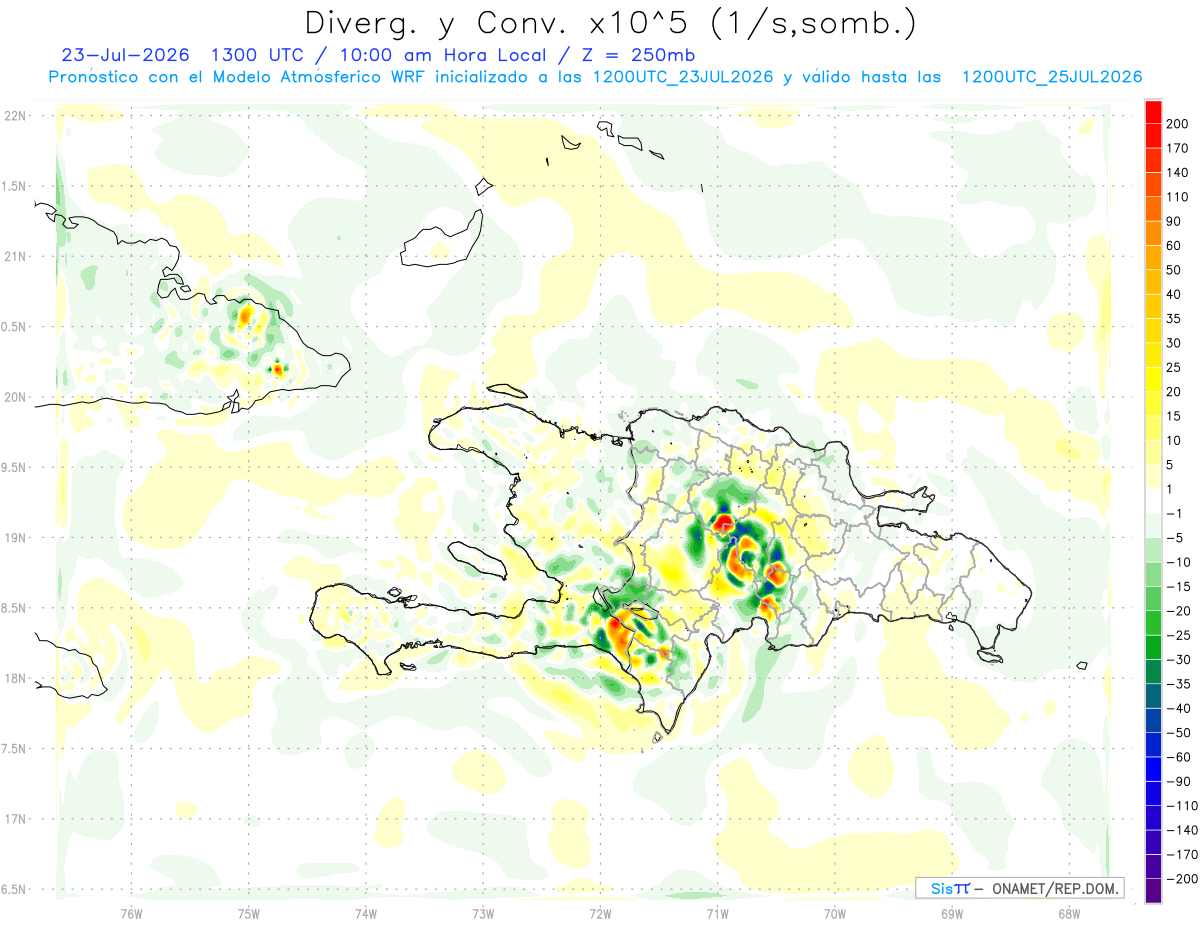Image resolution: width=1200 pixels, height=927 pixels.
Task: Click the latitude label "8.5N"
Action: click(x=13, y=608)
